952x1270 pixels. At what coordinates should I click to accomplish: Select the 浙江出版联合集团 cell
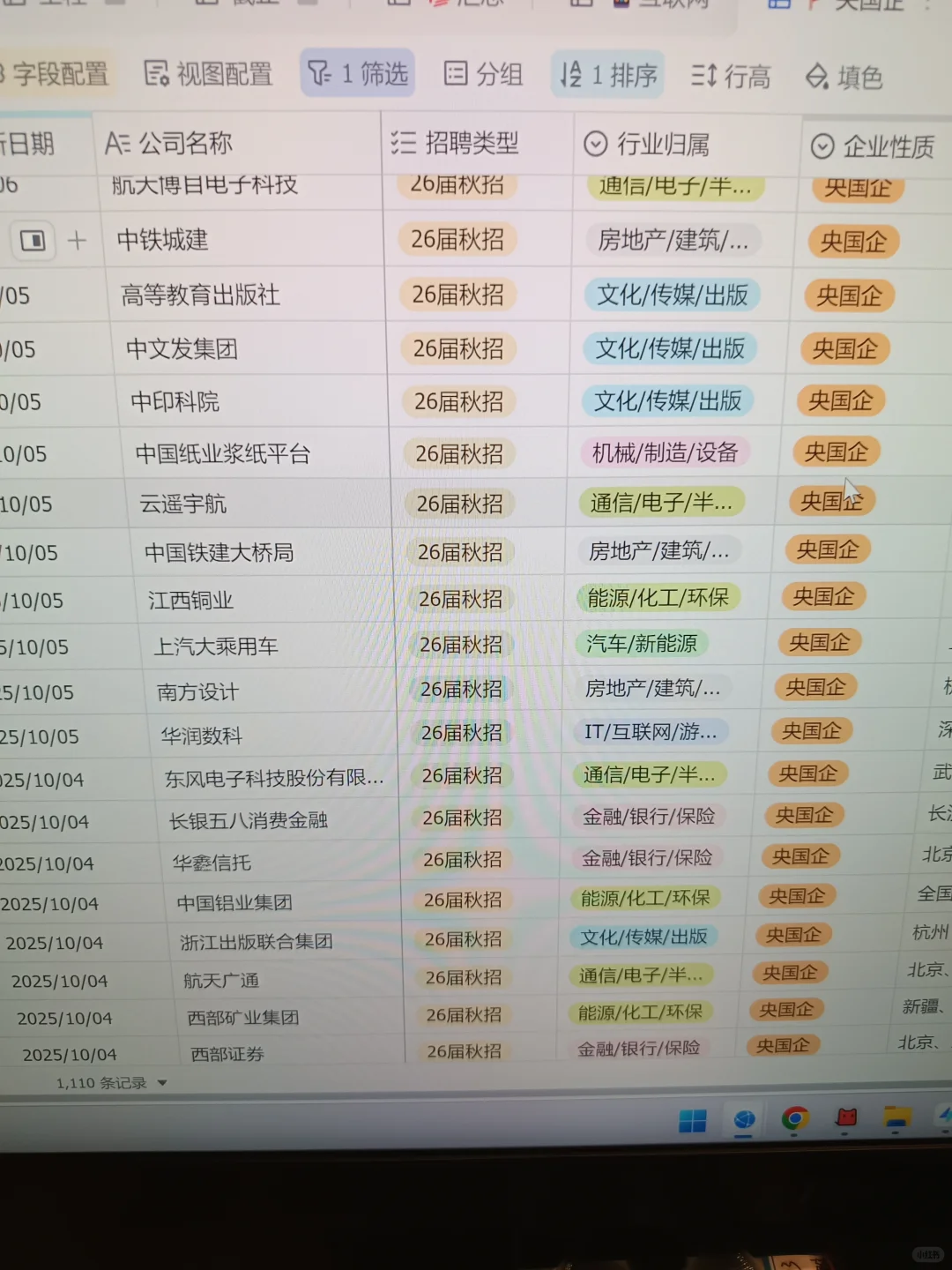coord(286,941)
